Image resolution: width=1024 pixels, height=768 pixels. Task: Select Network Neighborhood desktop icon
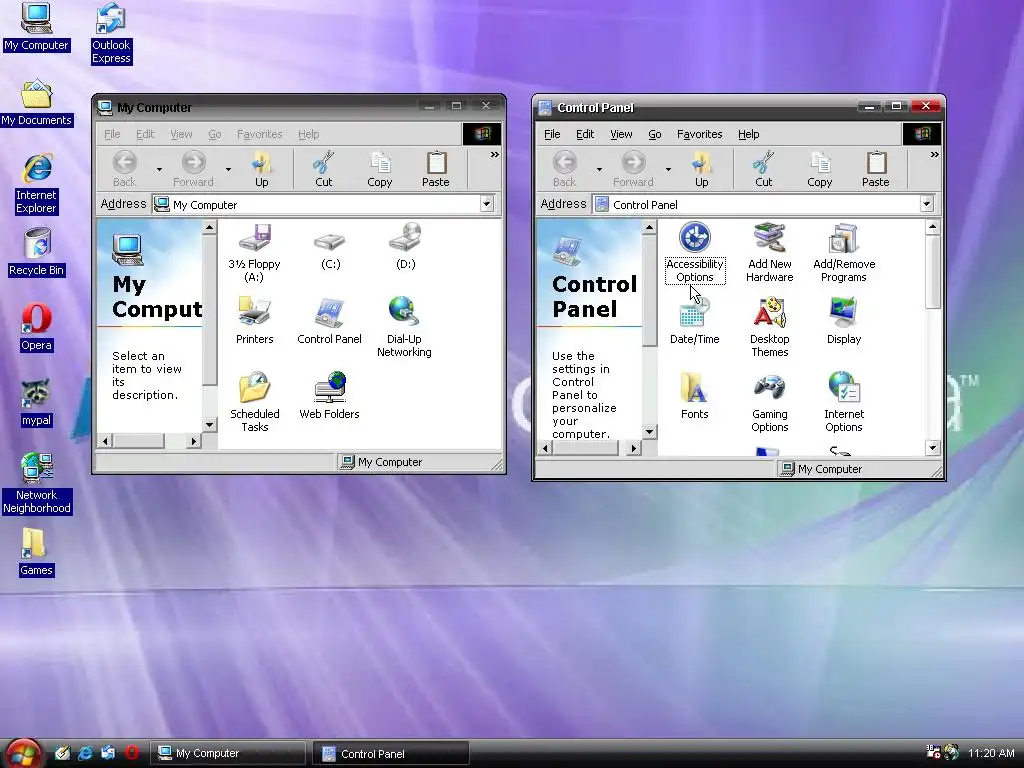(x=36, y=485)
